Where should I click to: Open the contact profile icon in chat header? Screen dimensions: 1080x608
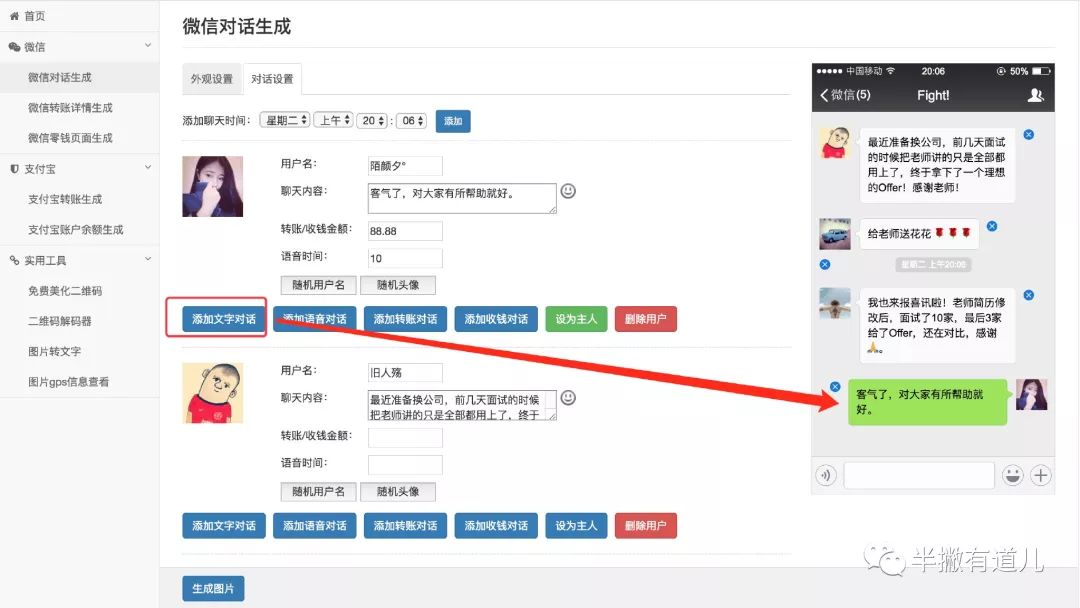click(x=1036, y=95)
